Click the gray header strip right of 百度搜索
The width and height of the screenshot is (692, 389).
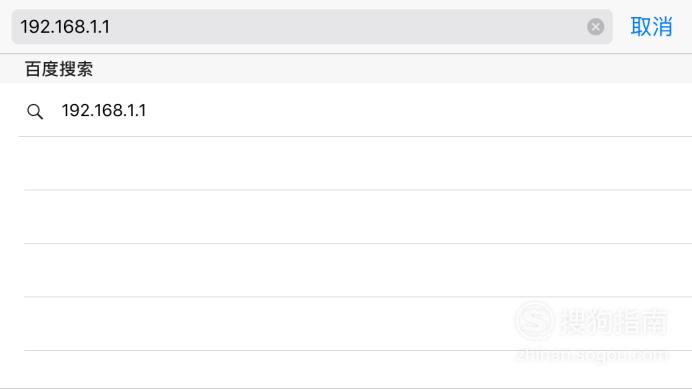click(392, 69)
